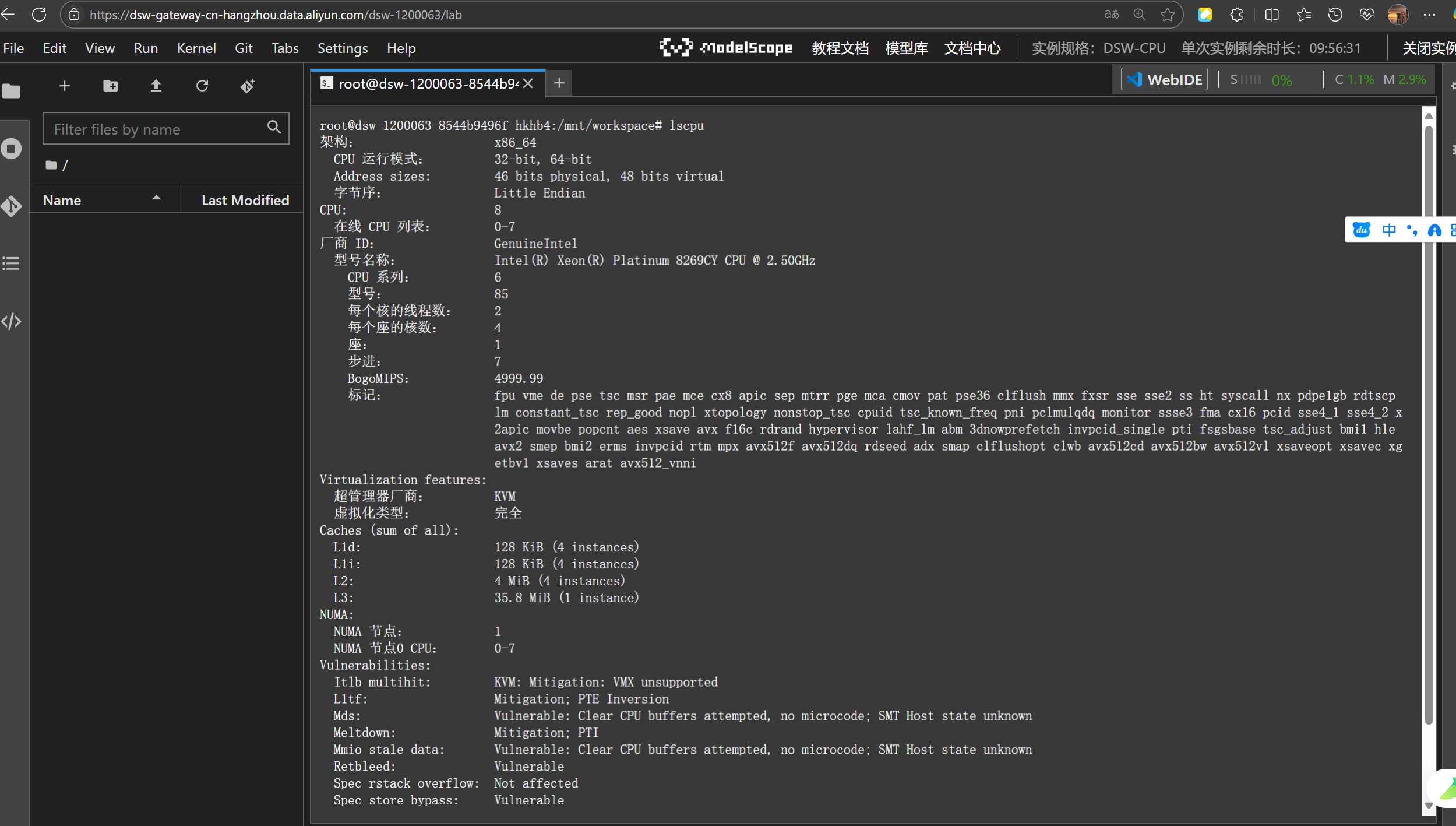
Task: Create a new folder in the file browser
Action: point(110,86)
